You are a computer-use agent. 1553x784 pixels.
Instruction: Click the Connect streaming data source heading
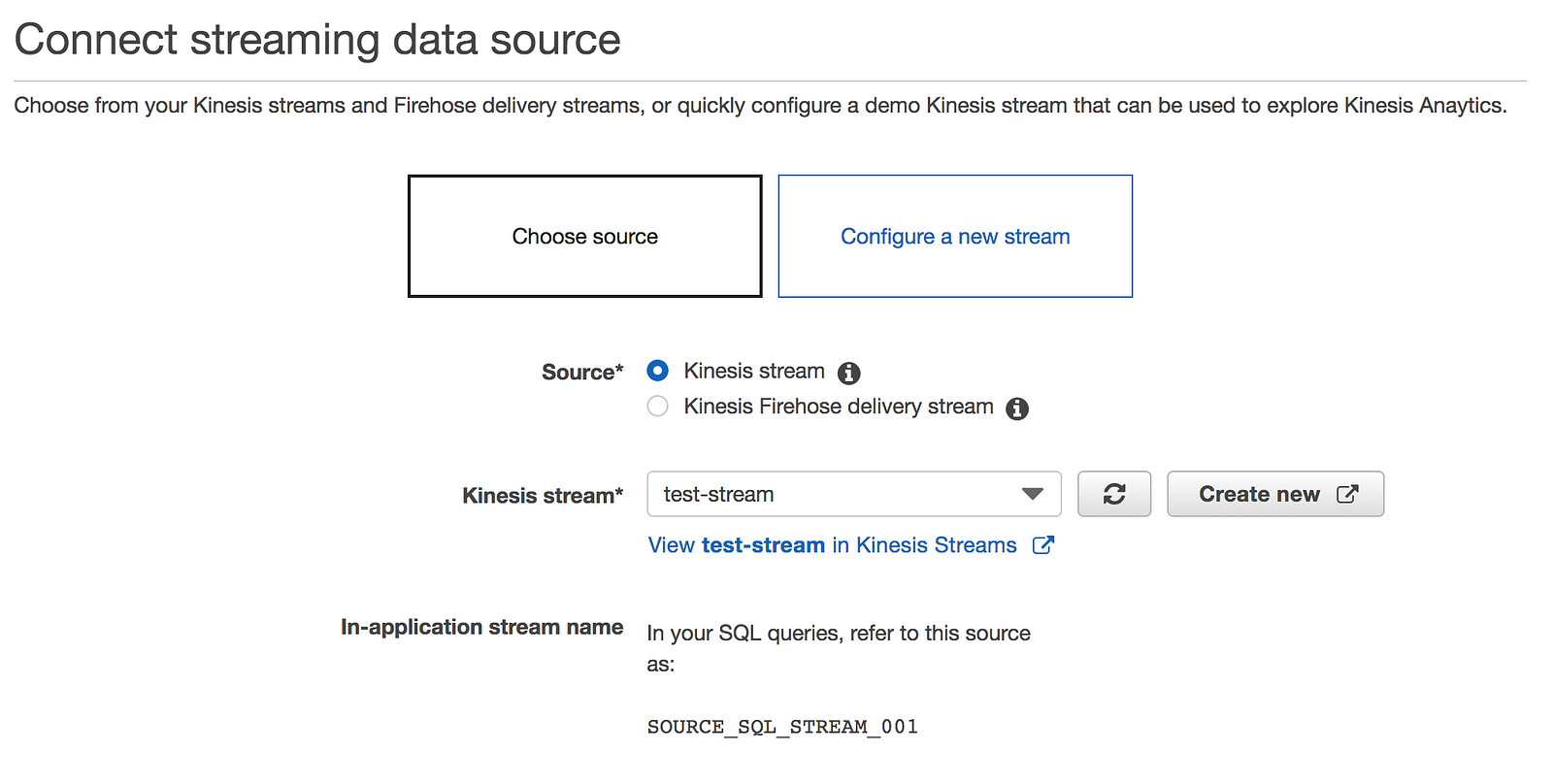(317, 40)
